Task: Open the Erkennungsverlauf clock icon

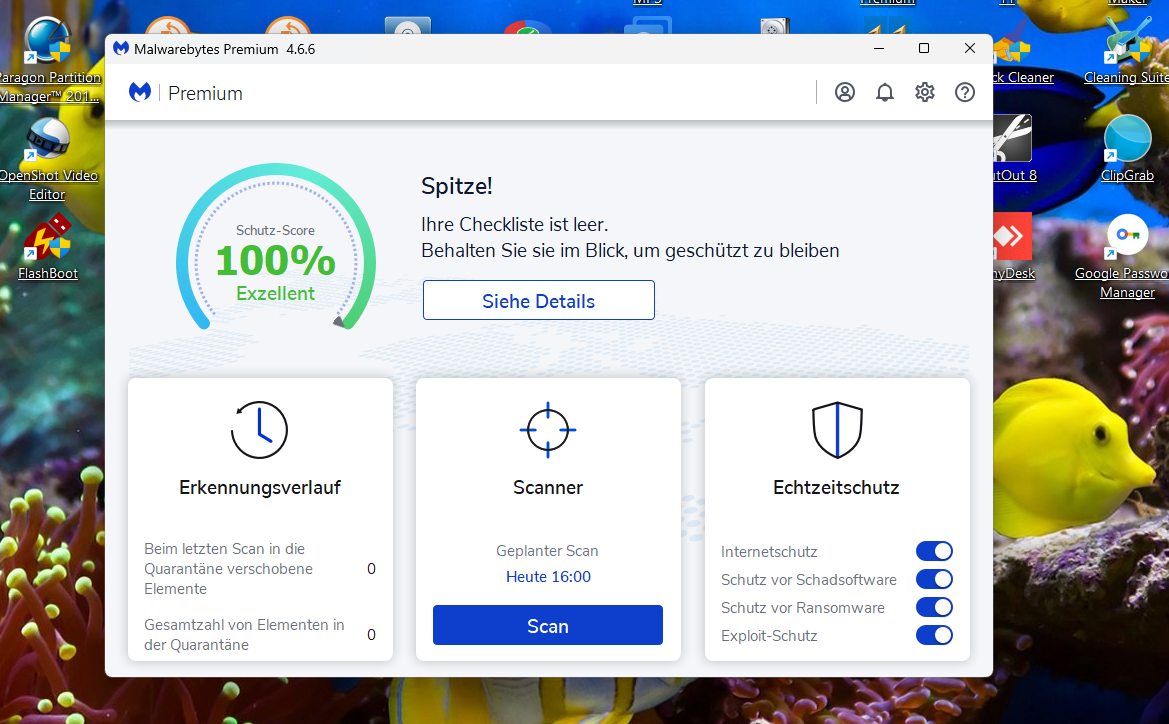Action: (259, 429)
